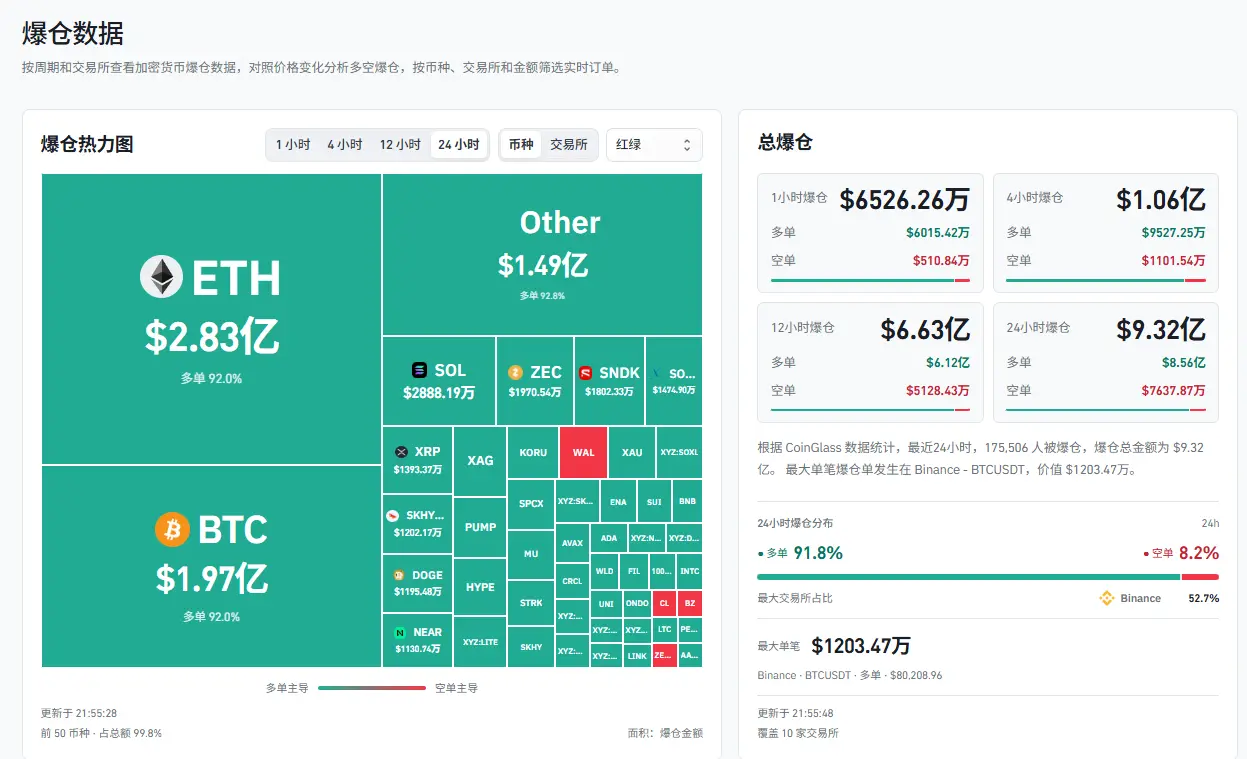The image size is (1247, 759).
Task: Open the 24小时爆仓 card
Action: coord(1106,362)
